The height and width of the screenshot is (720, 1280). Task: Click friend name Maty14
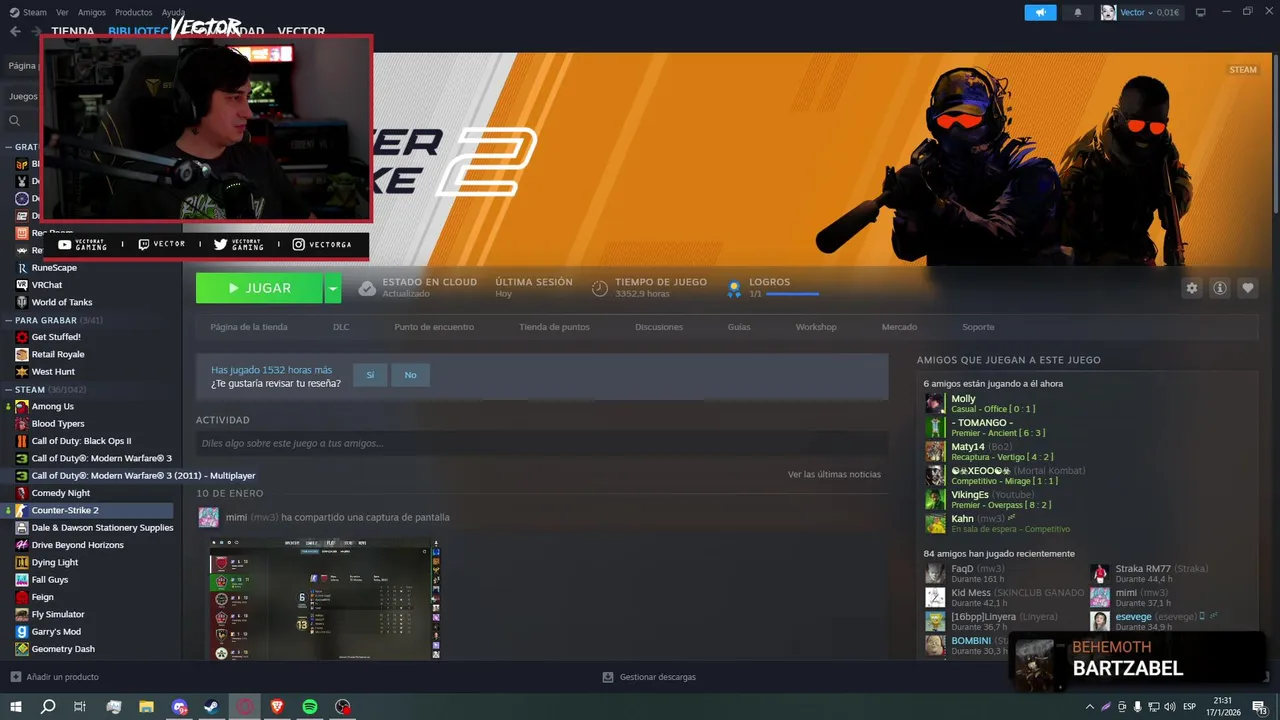(968, 446)
